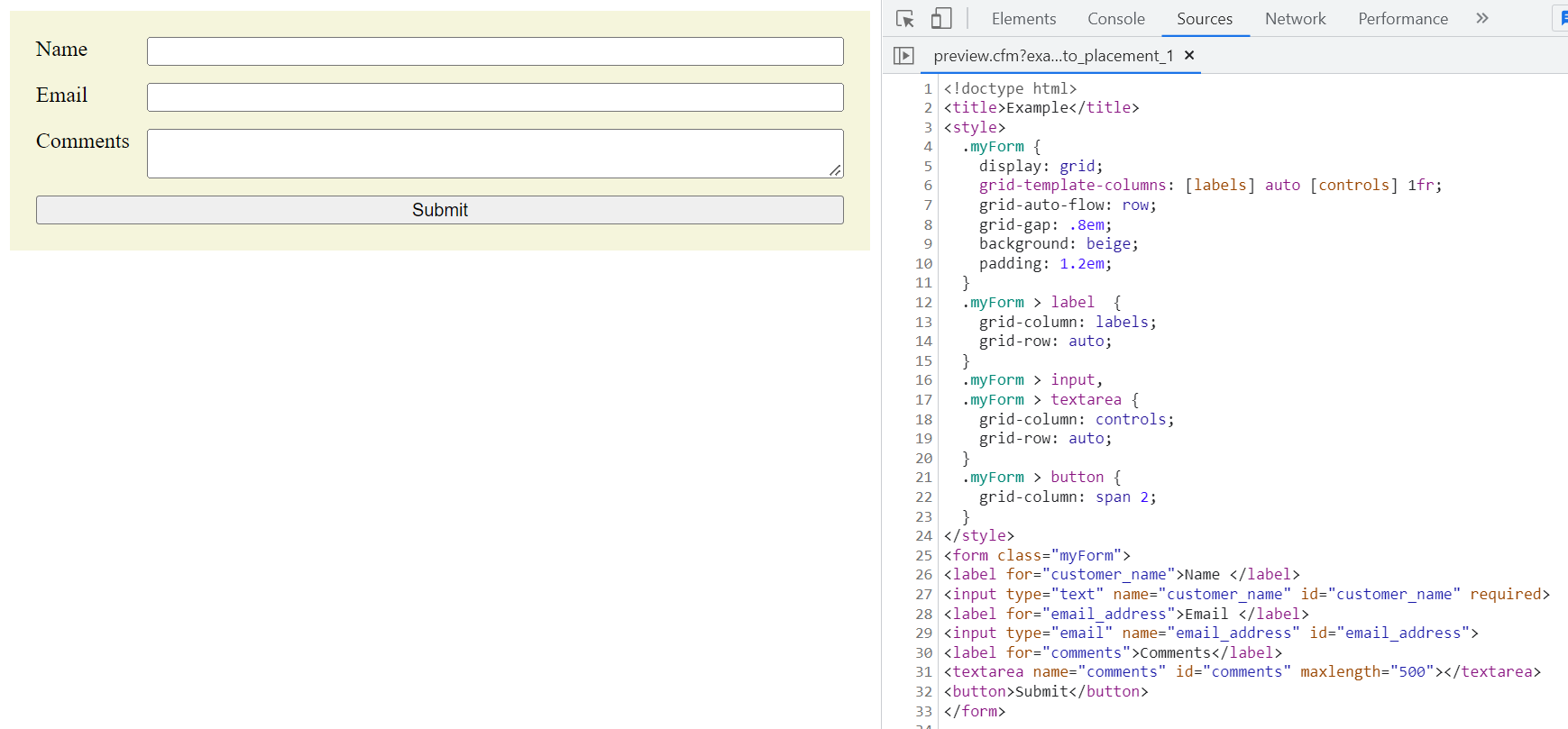1568x729 pixels.
Task: Expand the hidden DevTools tabs chevron
Action: 1481,19
